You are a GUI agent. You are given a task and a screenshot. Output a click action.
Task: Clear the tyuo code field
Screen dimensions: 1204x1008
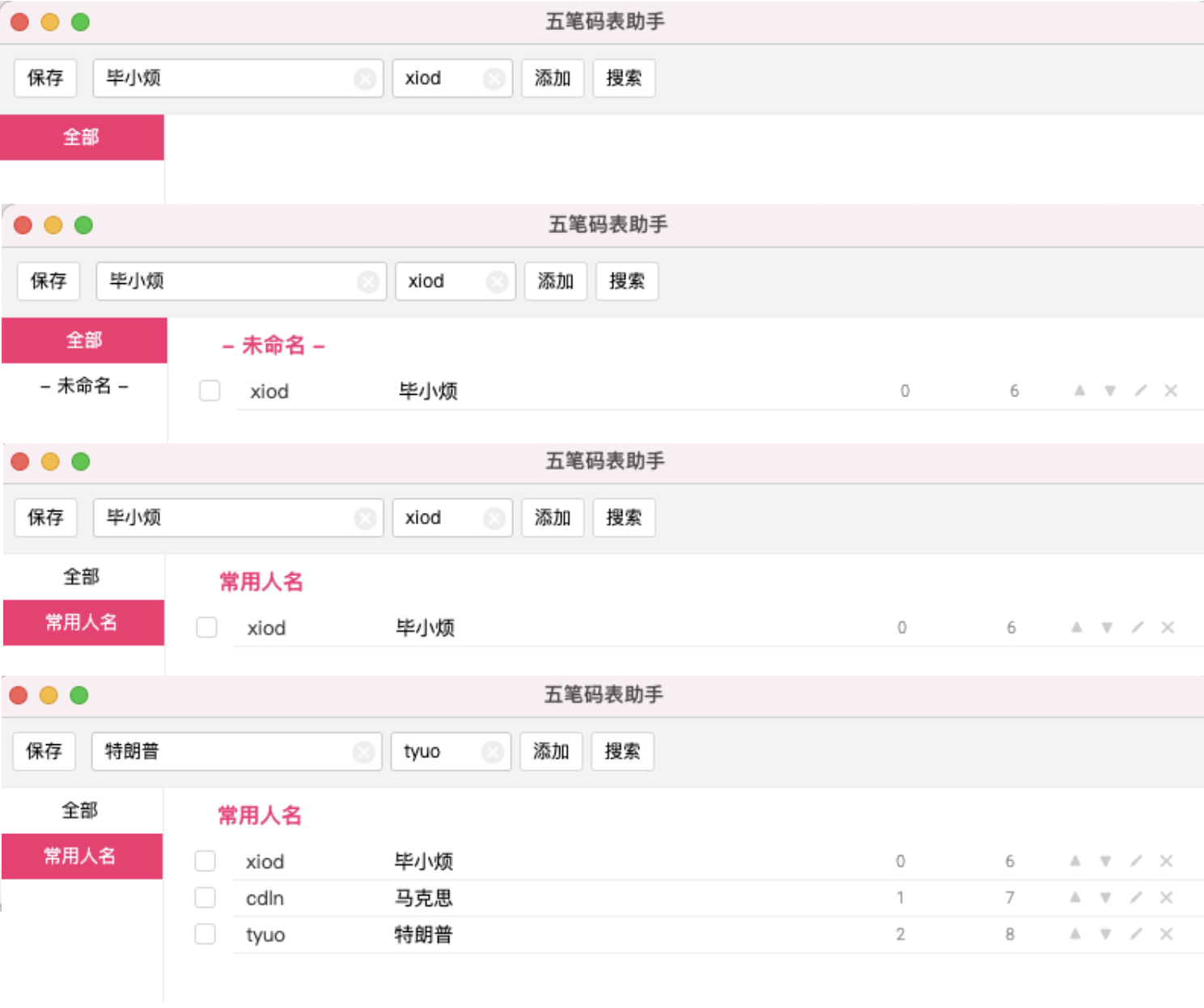pos(493,752)
